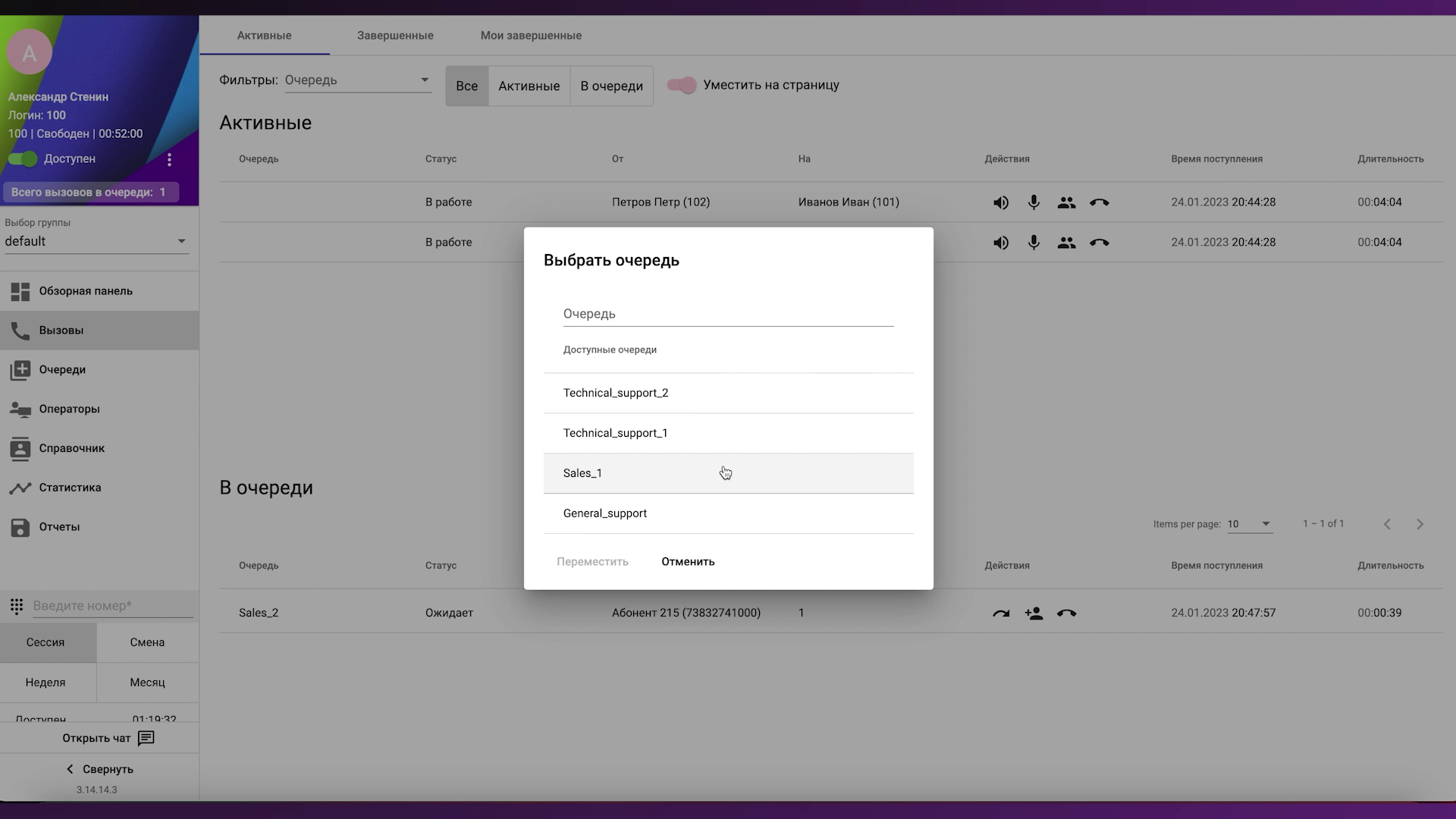Click the speaker icon for Петров Петр call
This screenshot has width=1456, height=819.
pos(1001,202)
